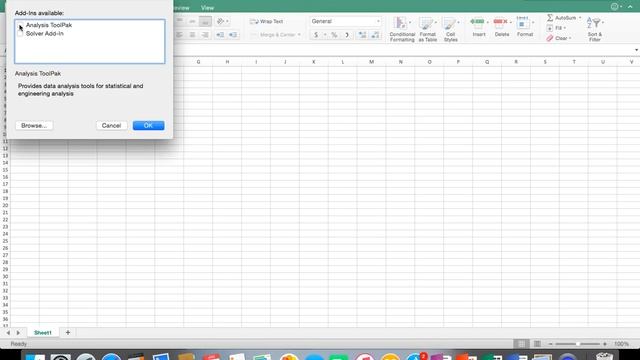Zoom in with plus button
This screenshot has height=360, width=640.
605,344
